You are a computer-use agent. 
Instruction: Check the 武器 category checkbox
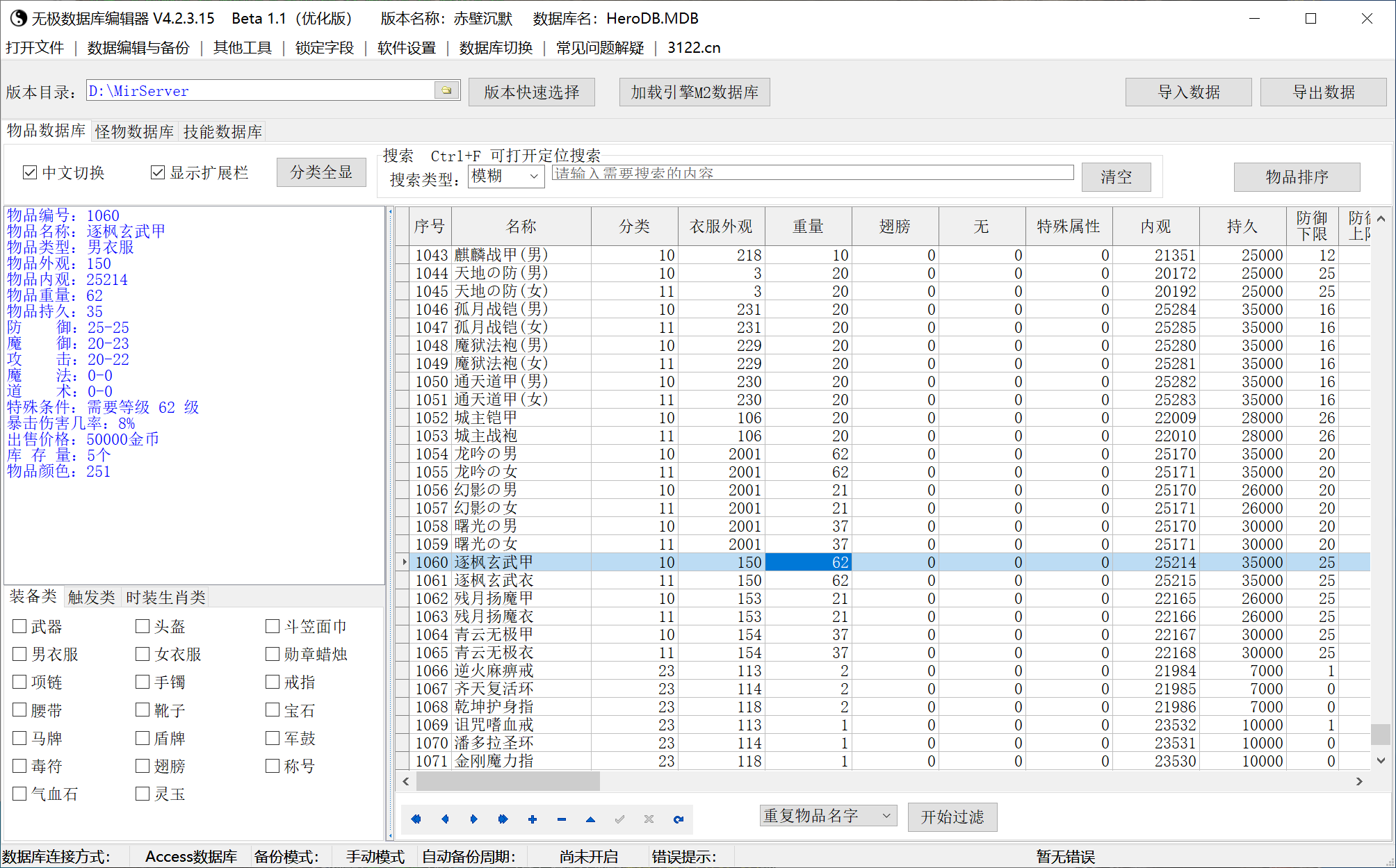click(19, 626)
